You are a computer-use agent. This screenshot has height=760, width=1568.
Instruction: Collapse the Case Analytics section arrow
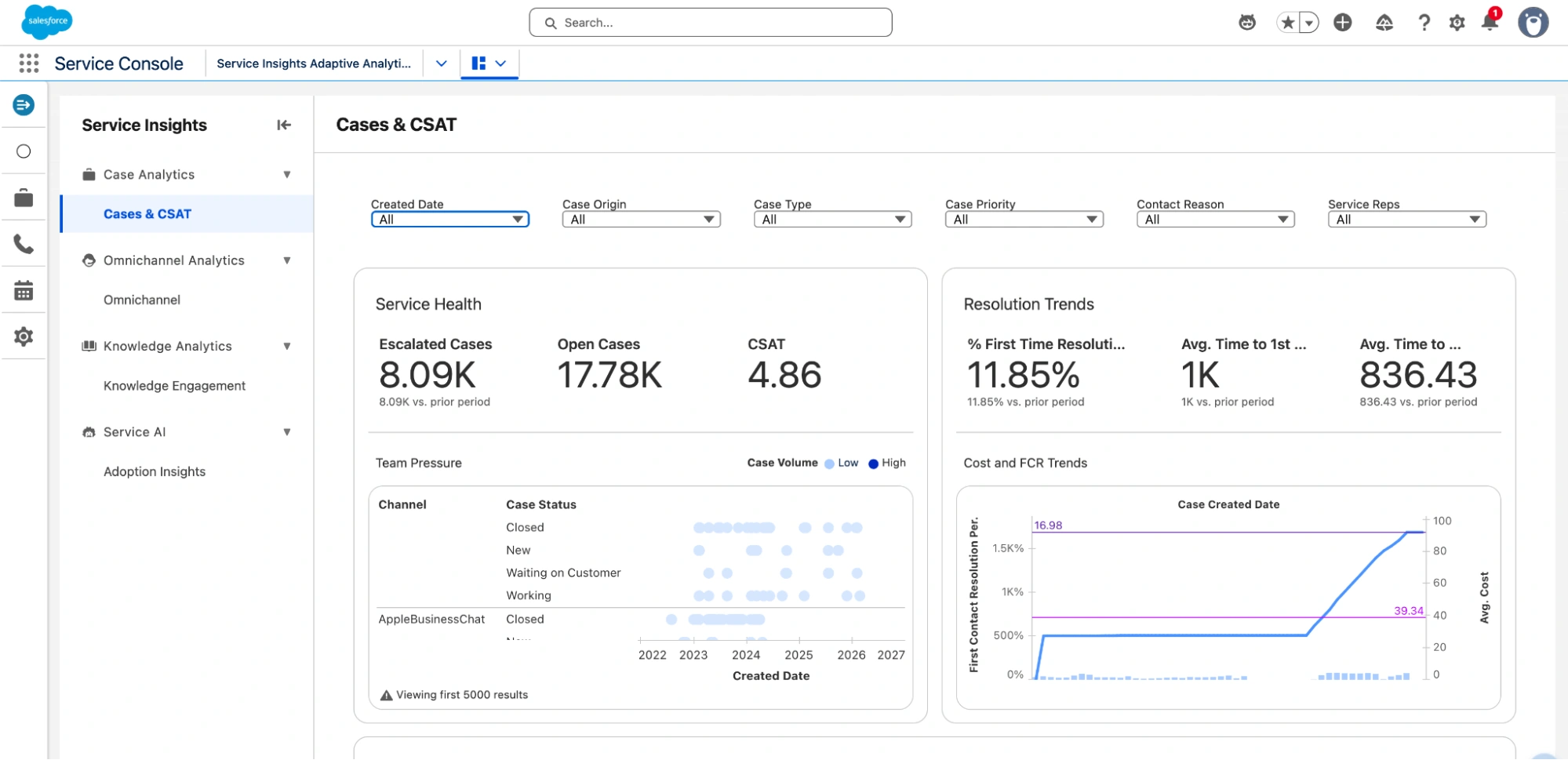(287, 174)
